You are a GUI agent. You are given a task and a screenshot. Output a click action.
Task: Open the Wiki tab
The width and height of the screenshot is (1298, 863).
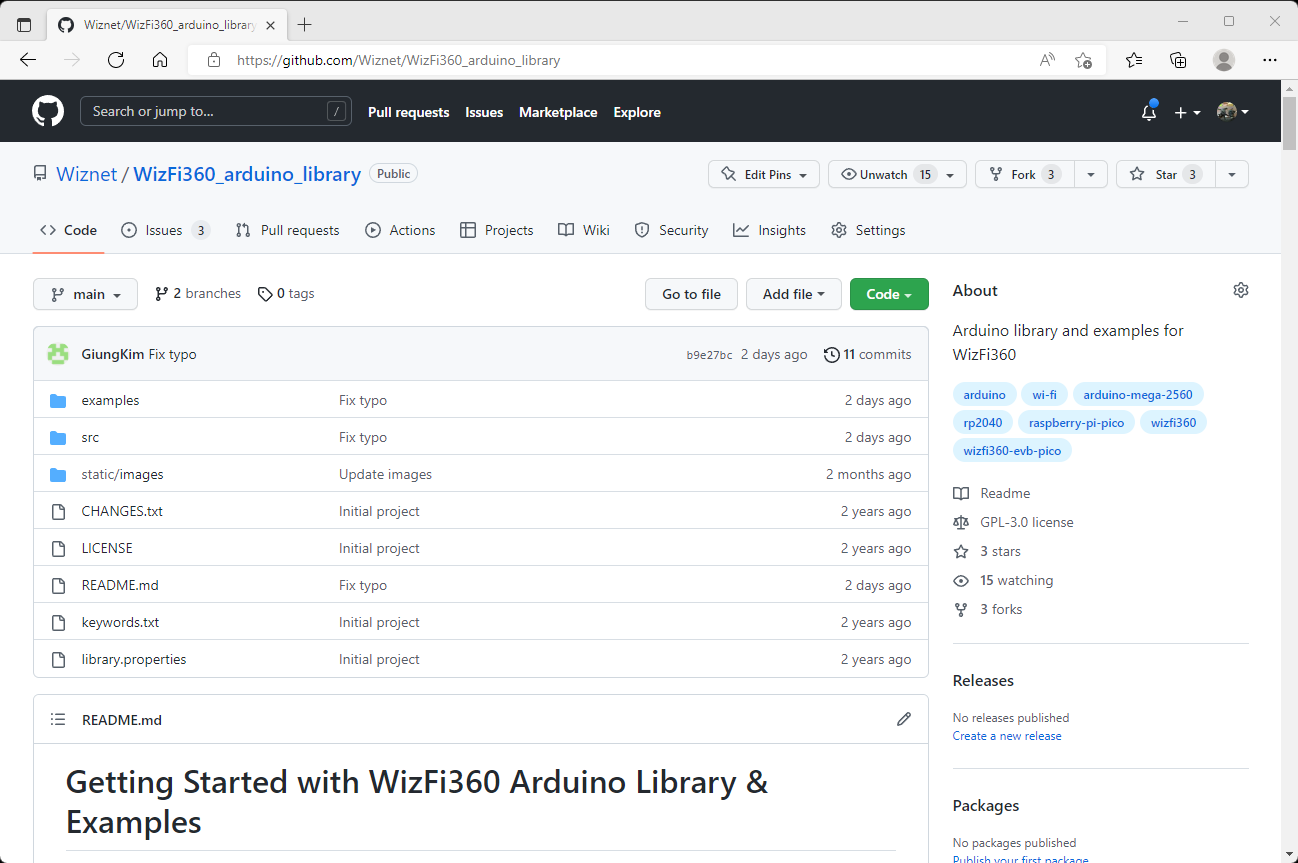point(584,230)
